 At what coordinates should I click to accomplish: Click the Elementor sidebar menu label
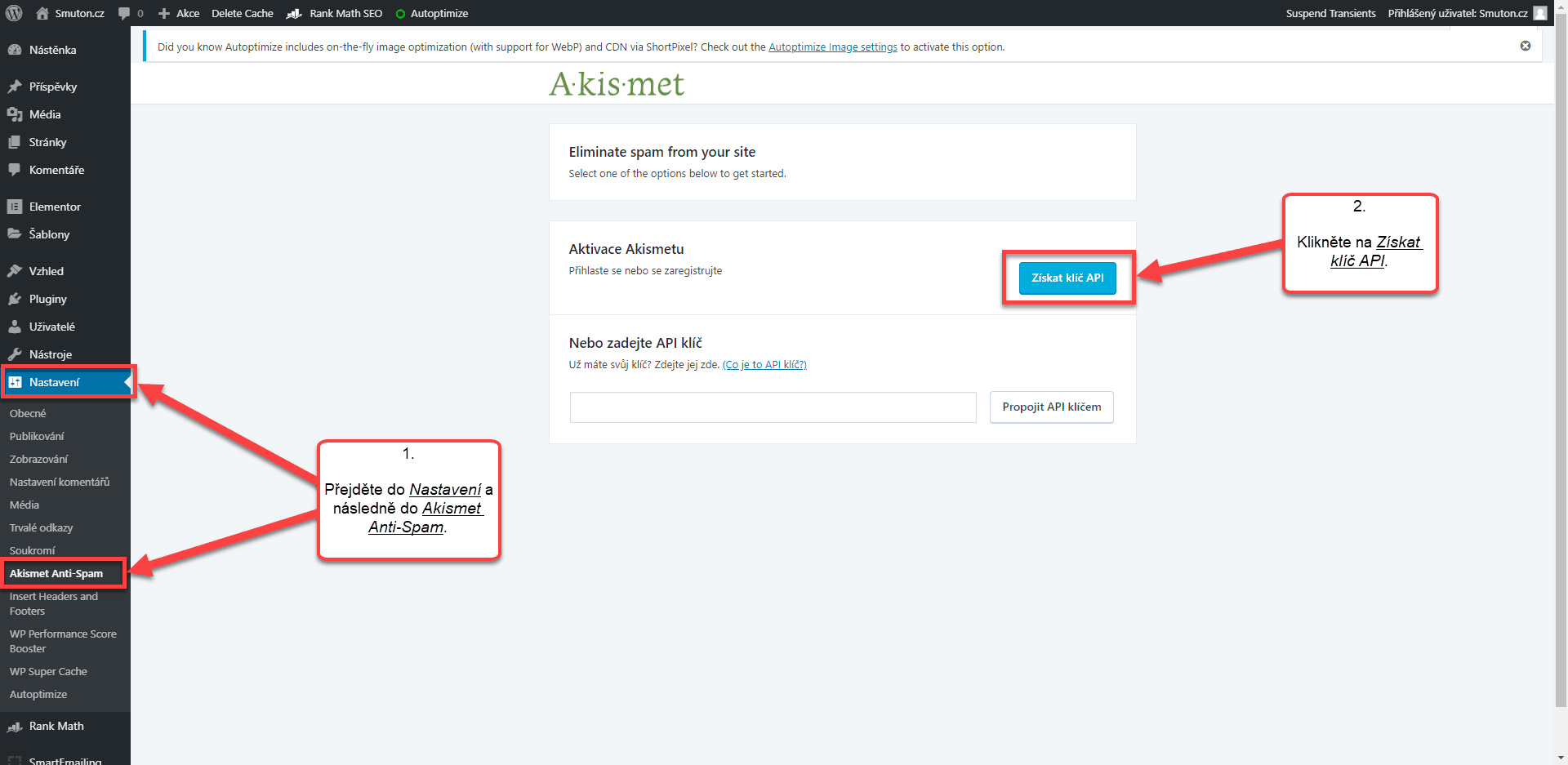tap(55, 207)
